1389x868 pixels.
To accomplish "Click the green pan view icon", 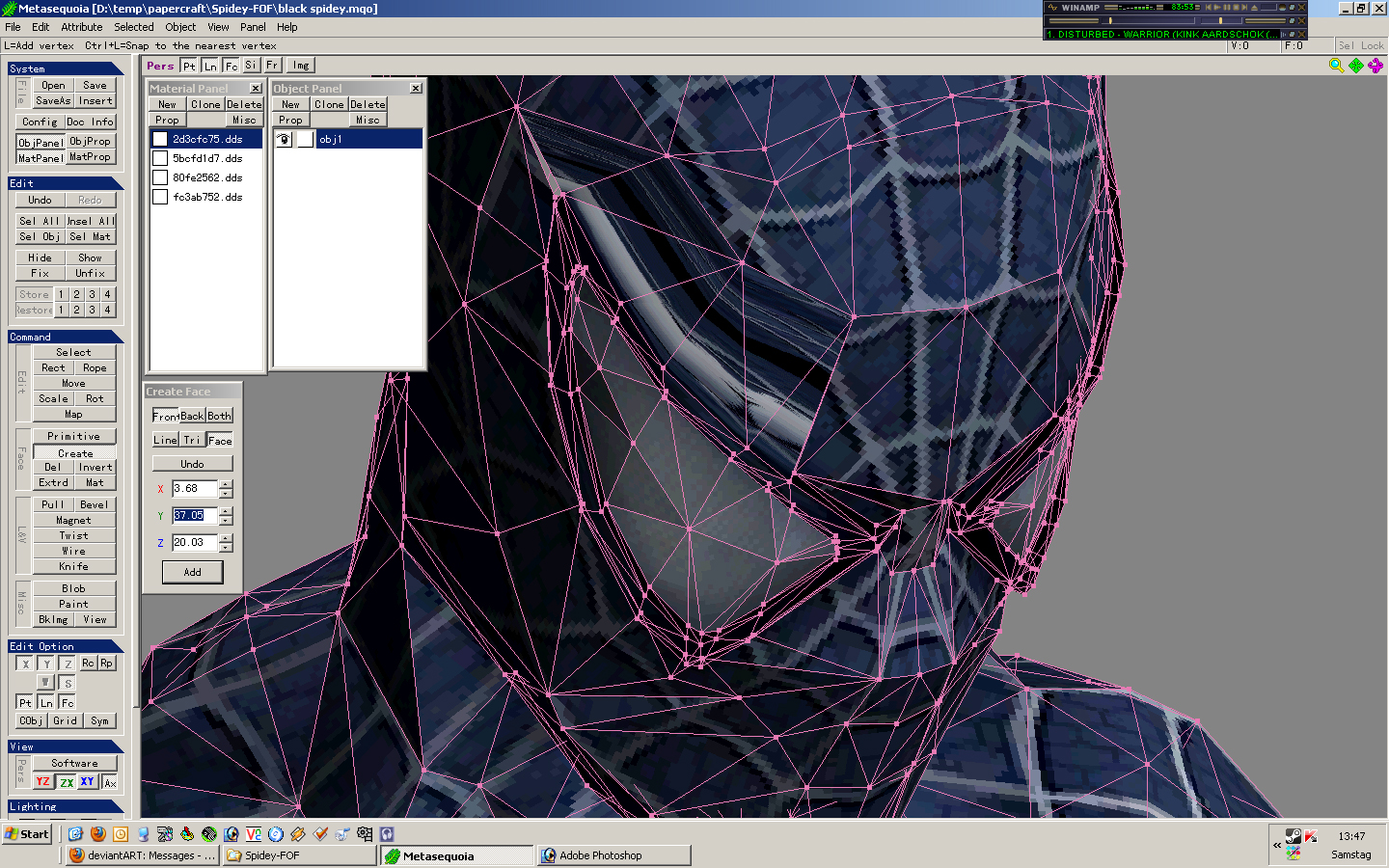I will 1356,66.
